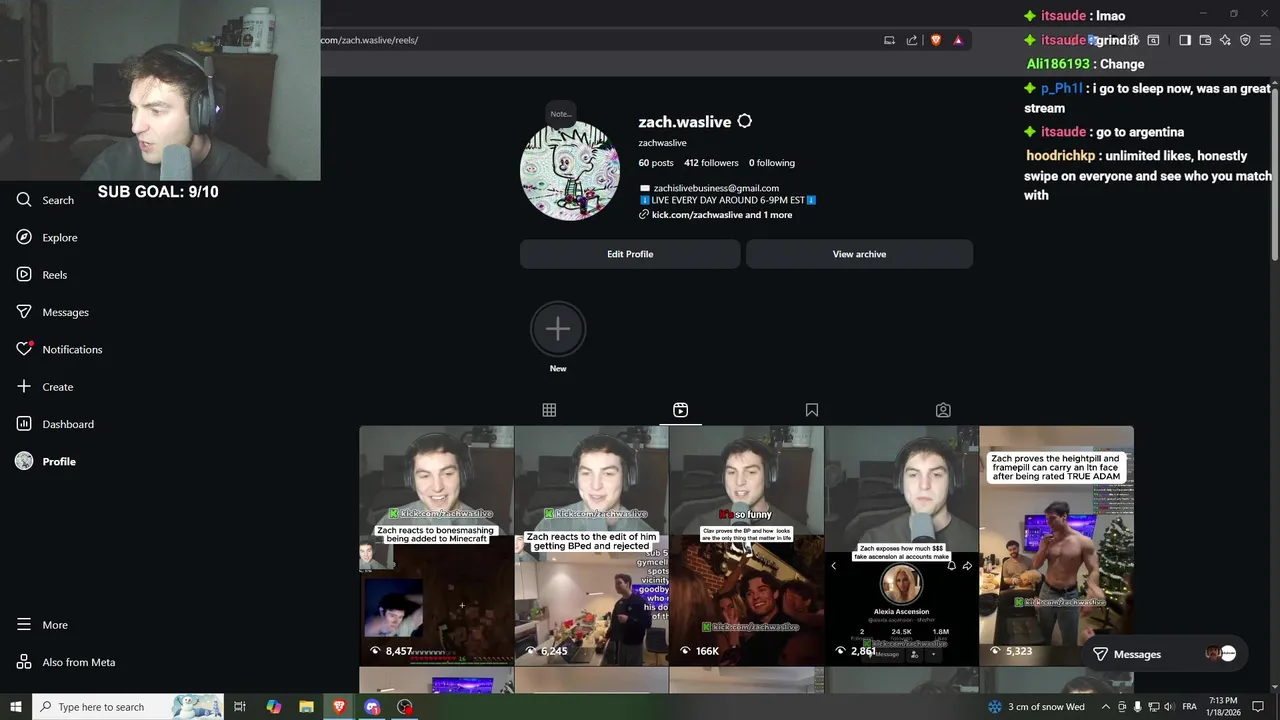Open File Explorer from taskbar

point(306,707)
